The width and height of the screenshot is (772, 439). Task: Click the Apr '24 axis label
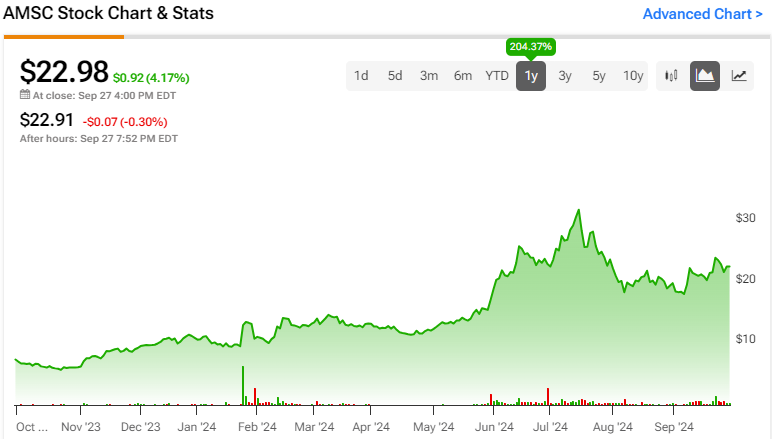tap(371, 427)
